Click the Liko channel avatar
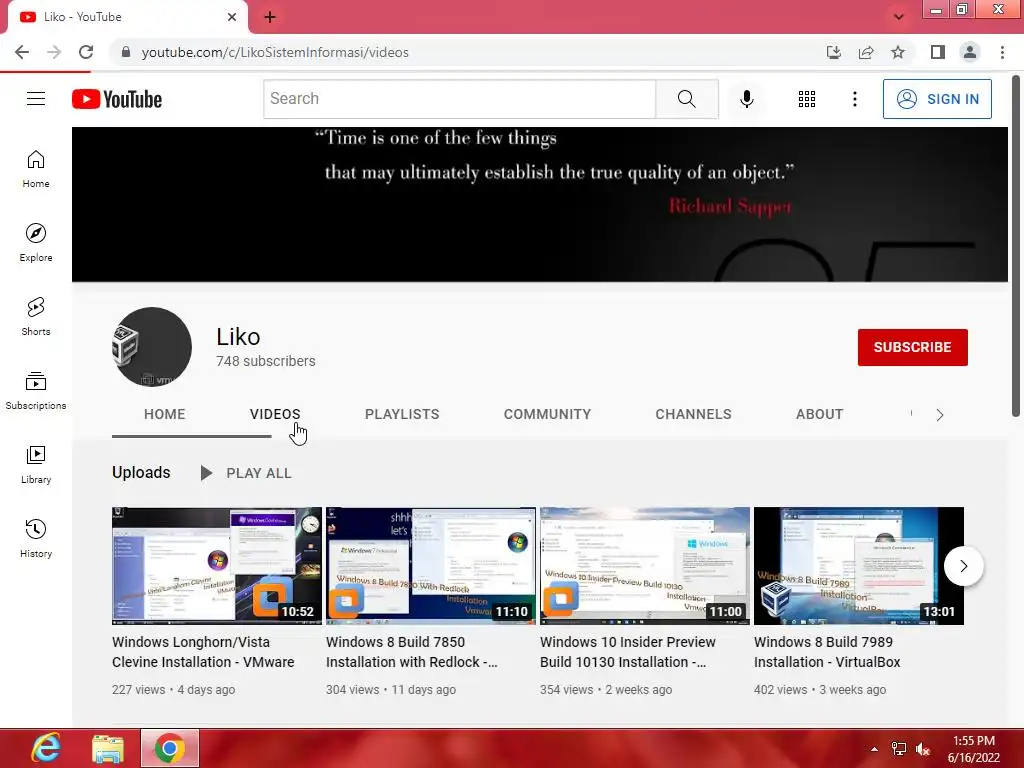The image size is (1024, 768). [x=152, y=347]
